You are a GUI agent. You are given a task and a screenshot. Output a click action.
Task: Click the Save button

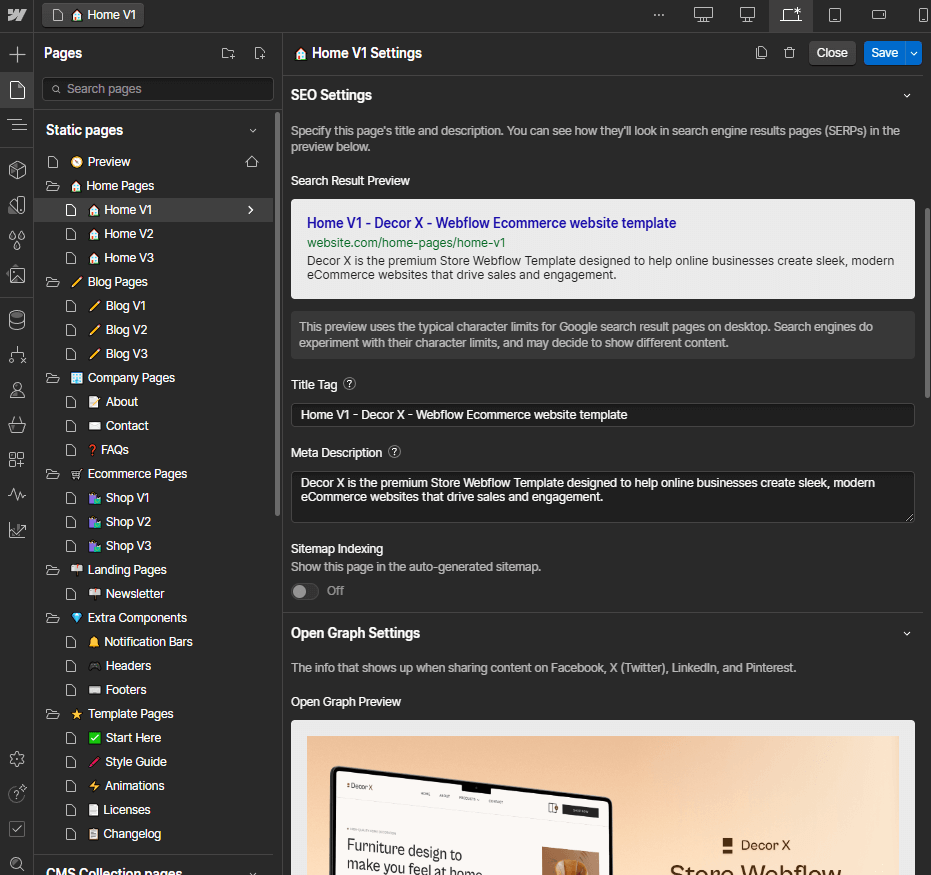(884, 52)
